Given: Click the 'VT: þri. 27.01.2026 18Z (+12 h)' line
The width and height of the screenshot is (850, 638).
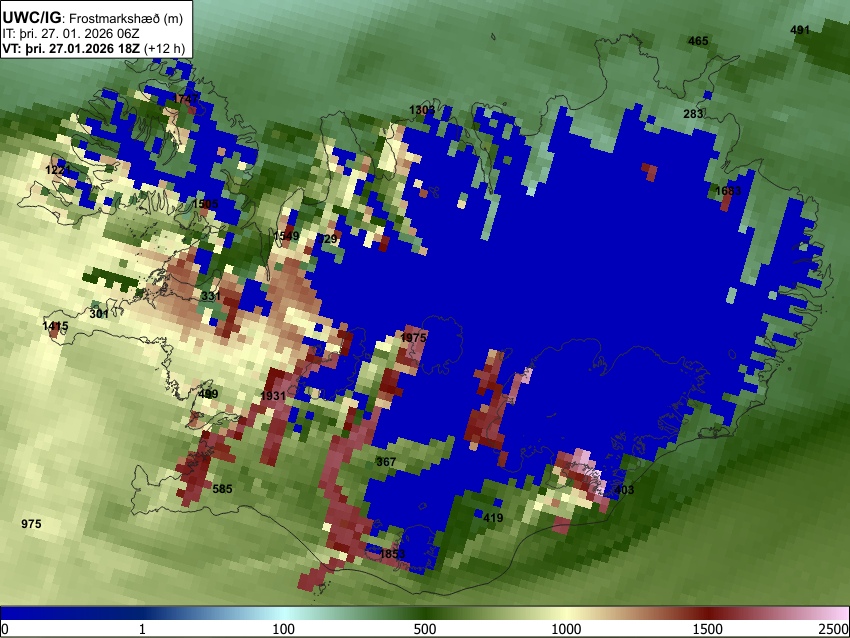Looking at the screenshot, I should point(94,48).
